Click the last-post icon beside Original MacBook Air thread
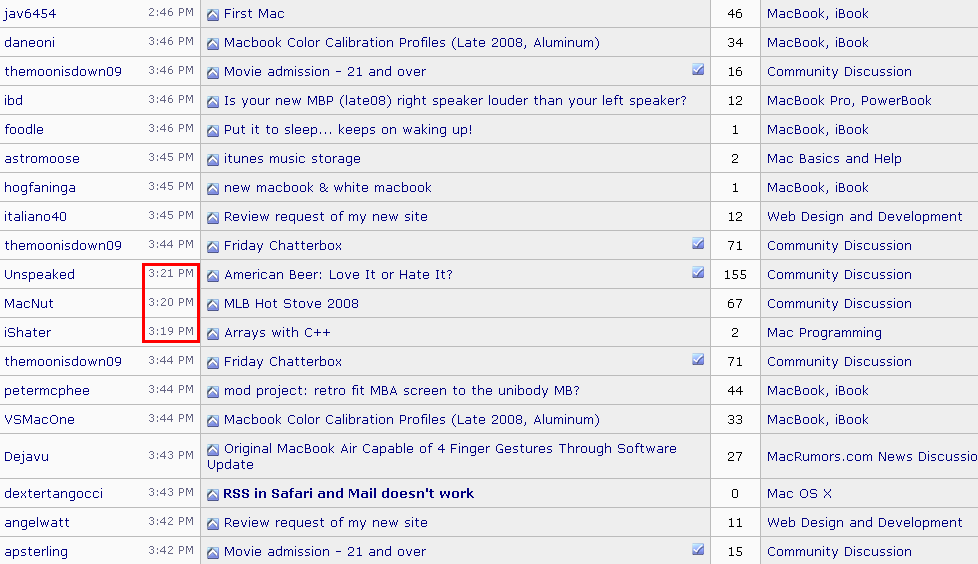 [213, 450]
